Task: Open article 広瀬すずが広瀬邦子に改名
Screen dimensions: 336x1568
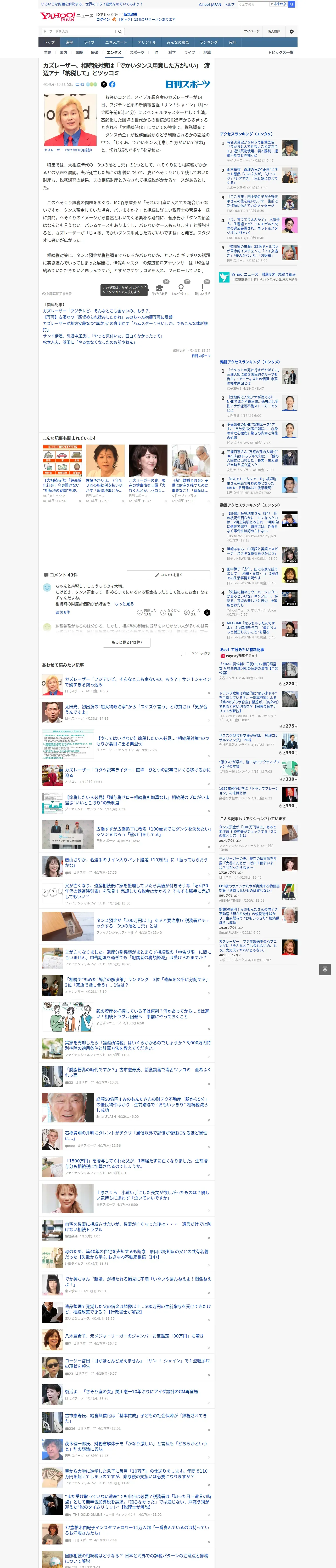Action: point(153,832)
